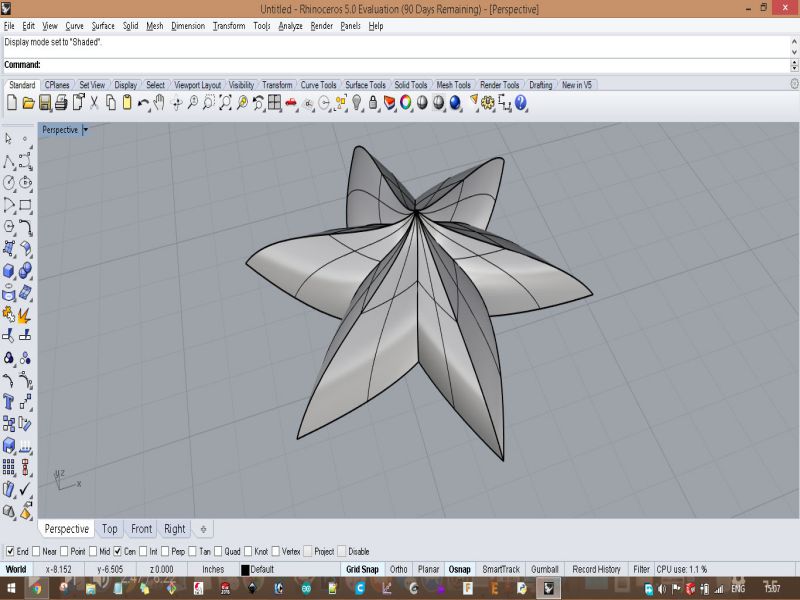Click the black Default layer color swatch
This screenshot has width=800, height=600.
click(245, 569)
